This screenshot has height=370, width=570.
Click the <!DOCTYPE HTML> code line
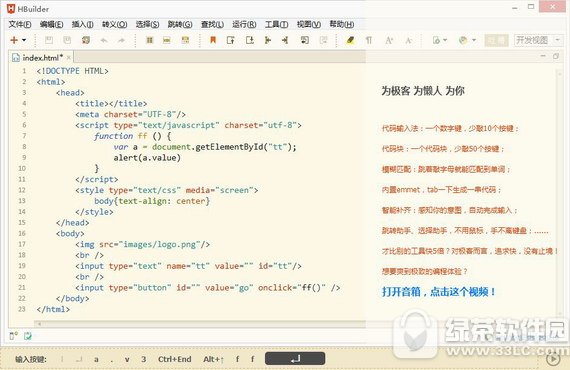coord(72,71)
